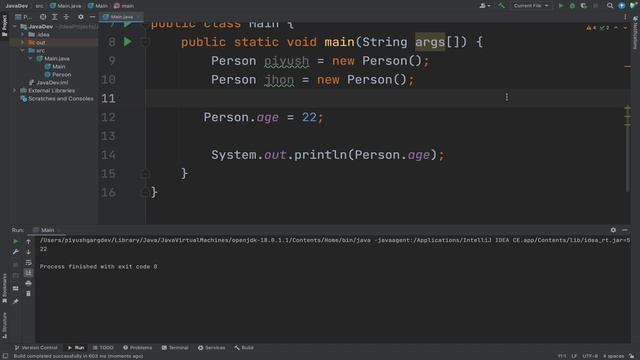
Task: Go to previous highlighted problem arrow
Action: point(616,28)
